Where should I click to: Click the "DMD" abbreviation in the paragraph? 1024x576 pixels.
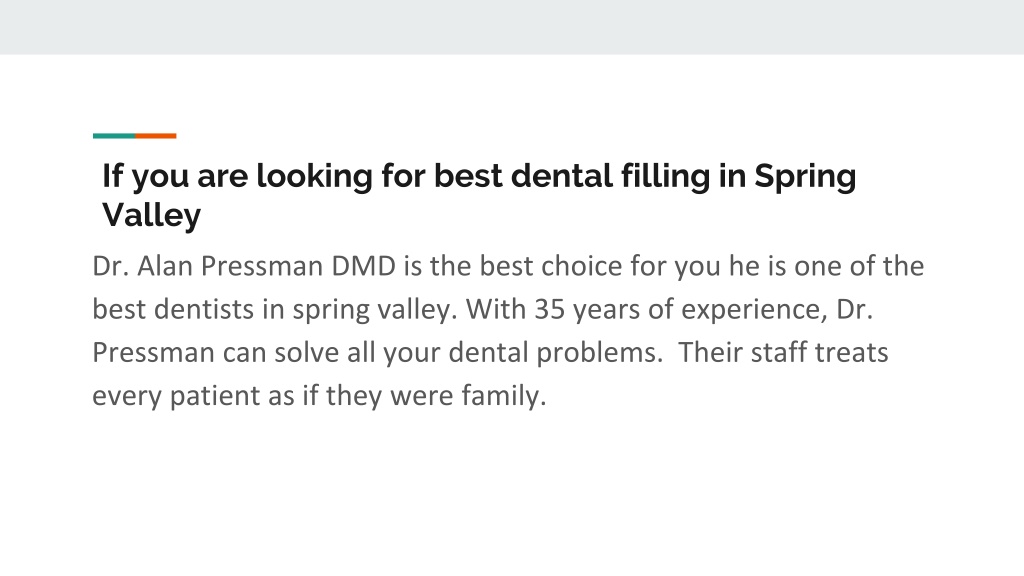pos(364,266)
